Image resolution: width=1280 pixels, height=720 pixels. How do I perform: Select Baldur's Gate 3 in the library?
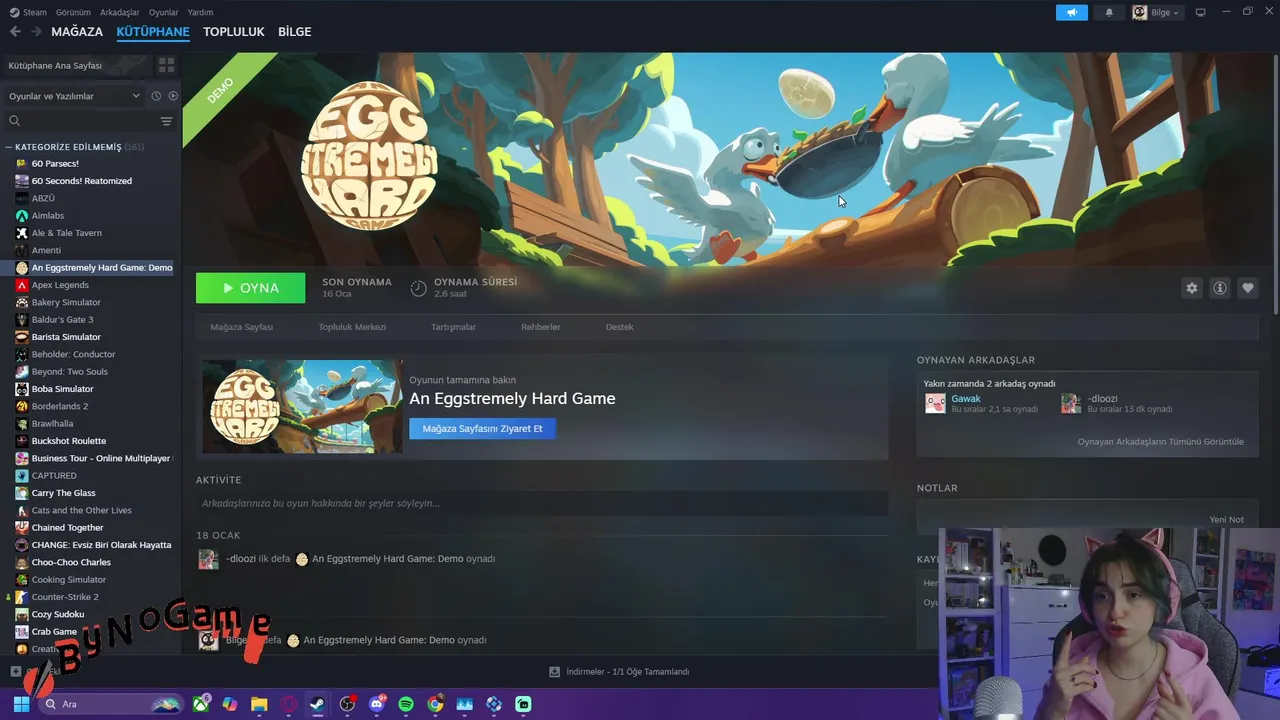(x=62, y=320)
